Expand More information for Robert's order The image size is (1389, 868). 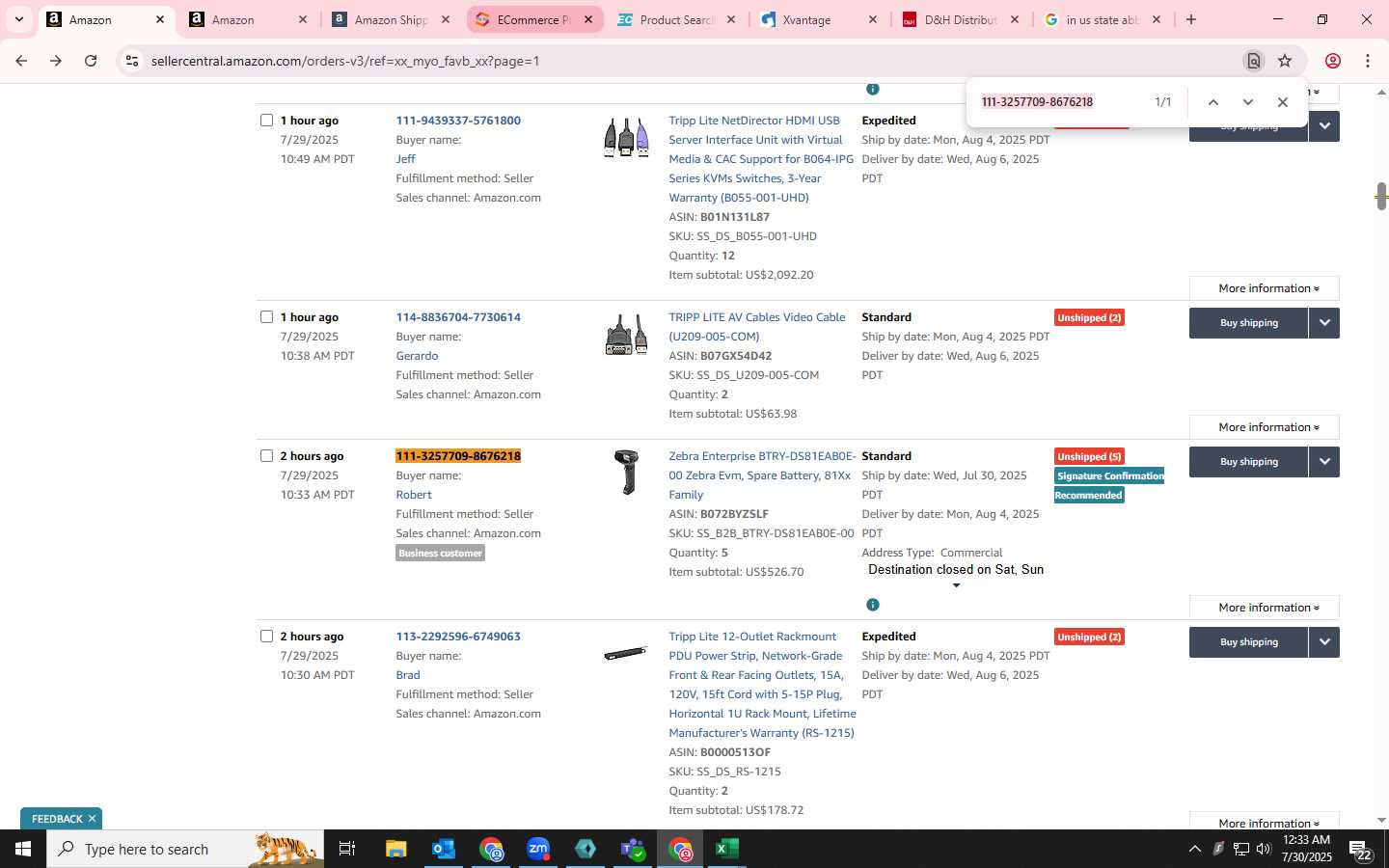pyautogui.click(x=1265, y=608)
